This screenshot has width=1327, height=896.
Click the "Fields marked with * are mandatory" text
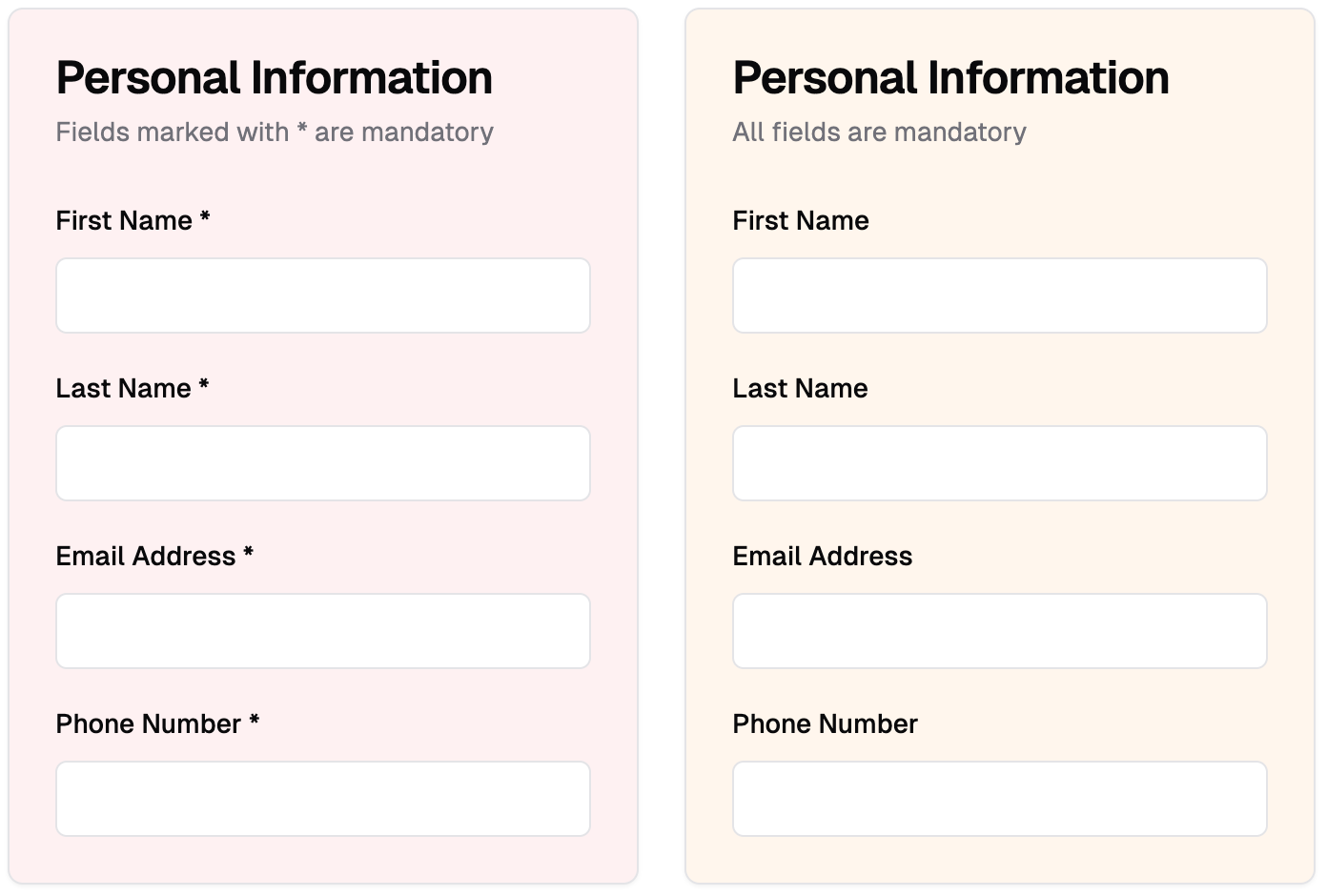click(x=275, y=132)
